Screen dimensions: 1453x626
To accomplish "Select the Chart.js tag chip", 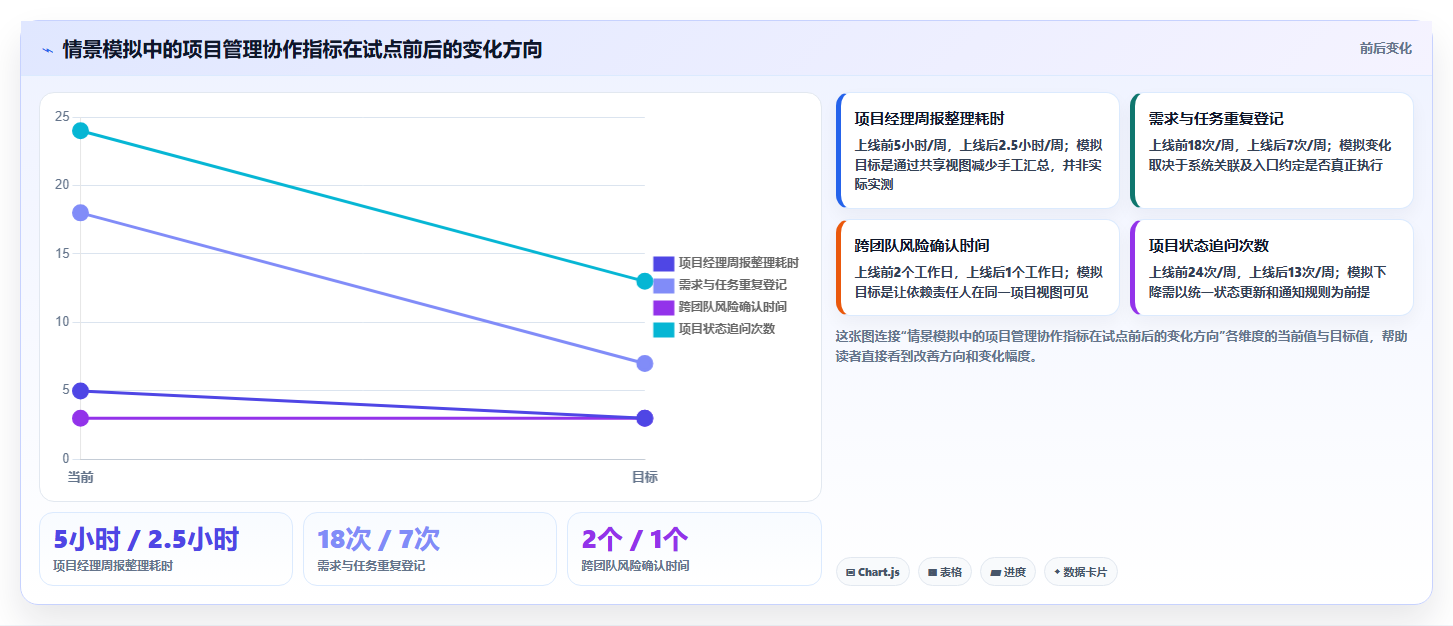I will coord(872,572).
